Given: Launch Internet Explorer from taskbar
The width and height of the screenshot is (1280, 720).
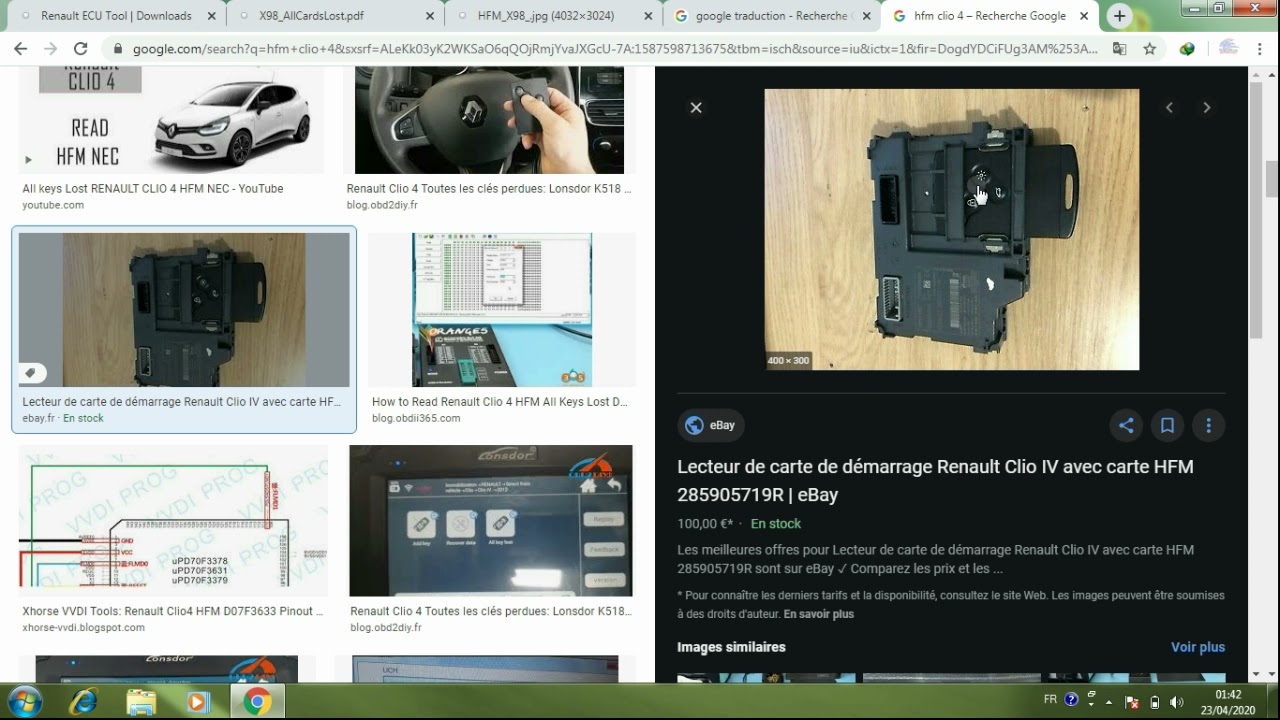Looking at the screenshot, I should click(x=84, y=702).
